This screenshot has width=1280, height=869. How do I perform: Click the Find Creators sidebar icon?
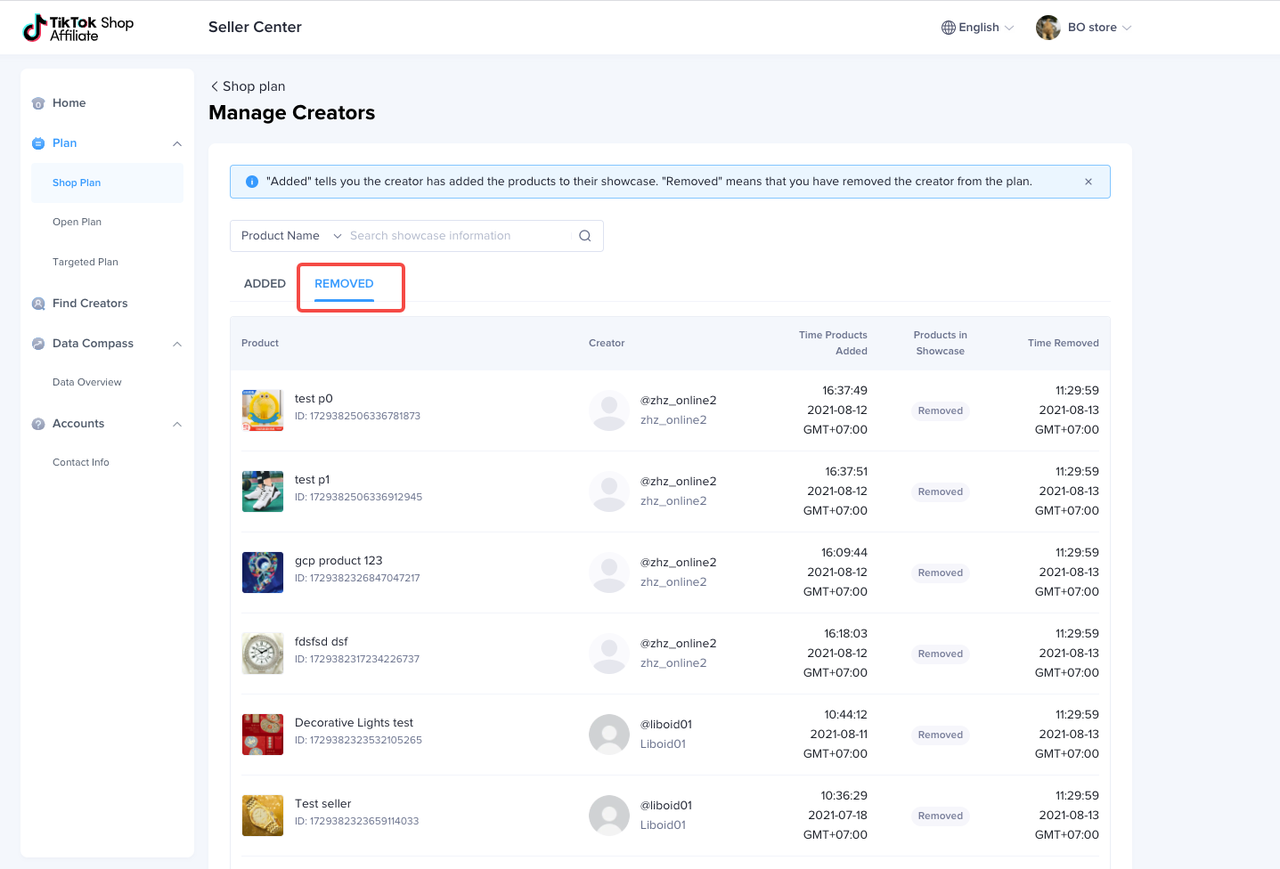tap(38, 303)
